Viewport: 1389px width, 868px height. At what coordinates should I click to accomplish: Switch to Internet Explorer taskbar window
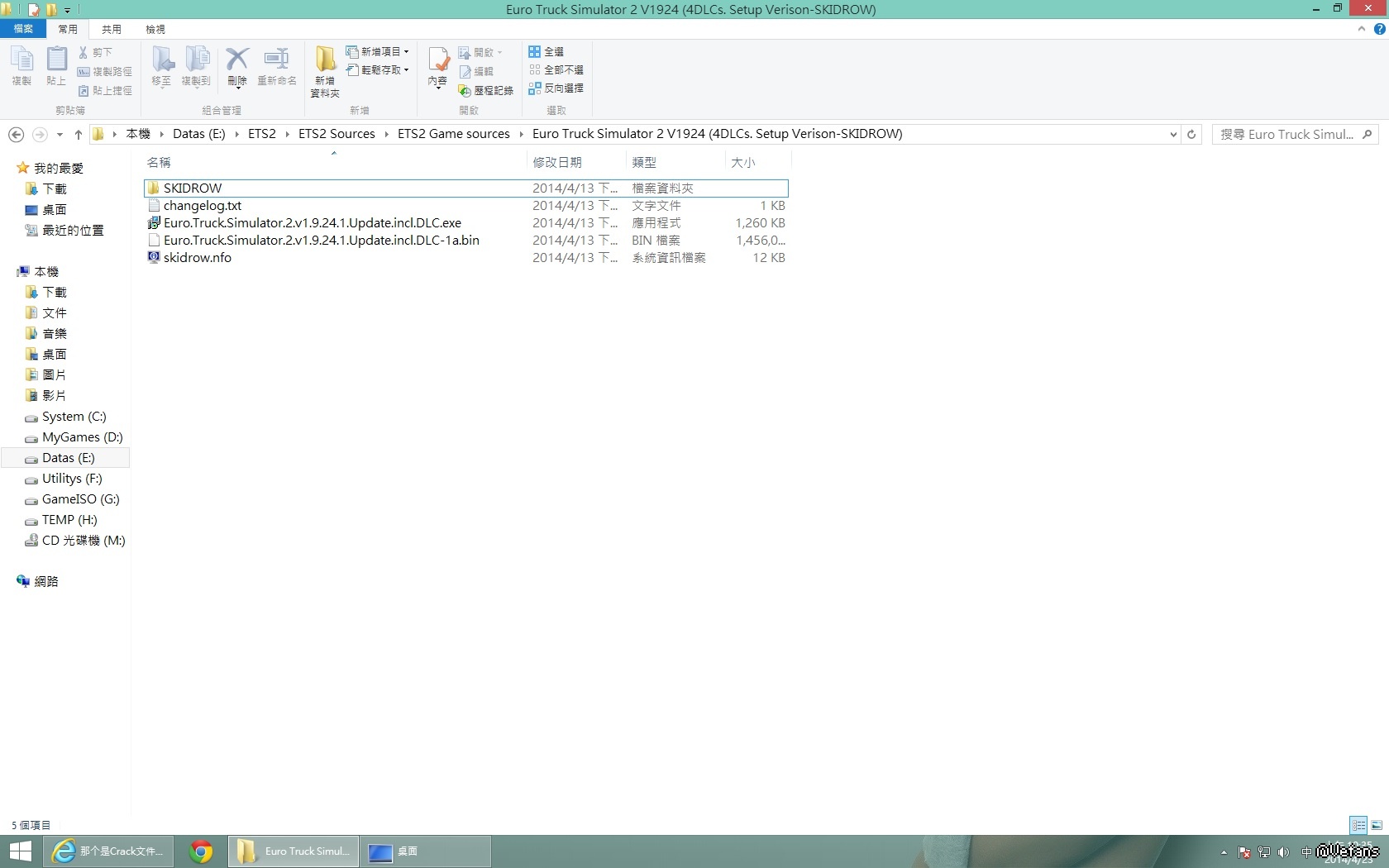point(108,851)
